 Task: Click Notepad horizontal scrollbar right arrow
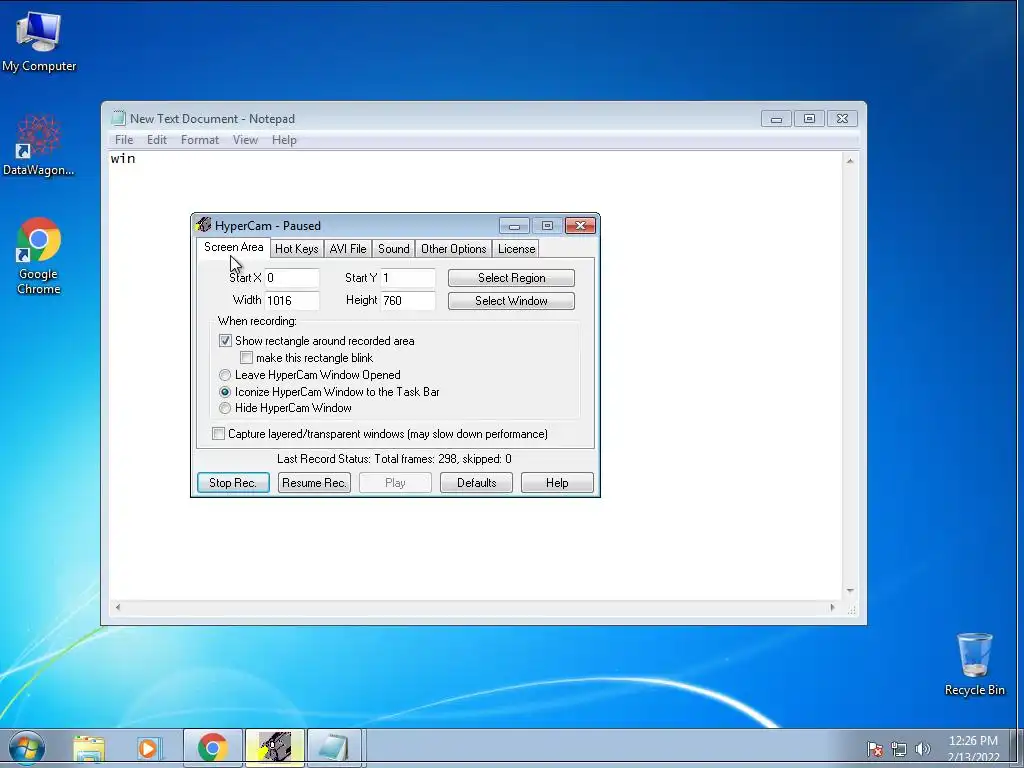click(832, 607)
